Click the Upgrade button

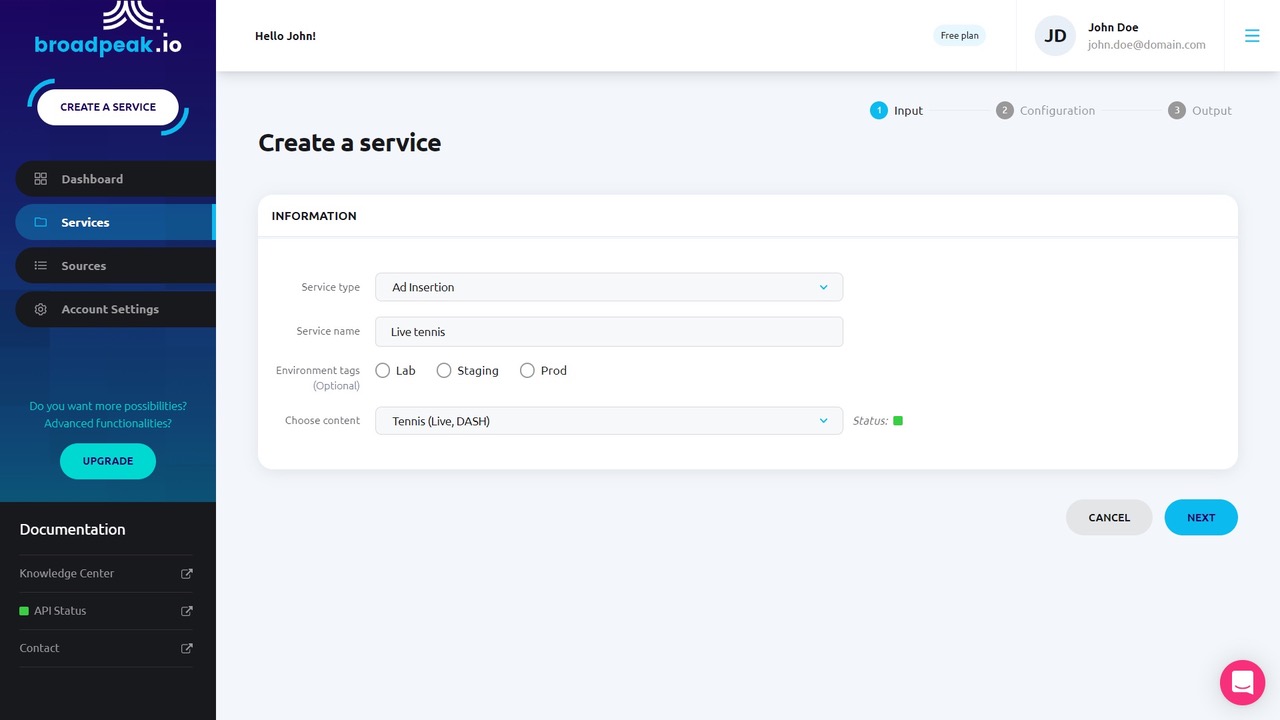pyautogui.click(x=108, y=461)
